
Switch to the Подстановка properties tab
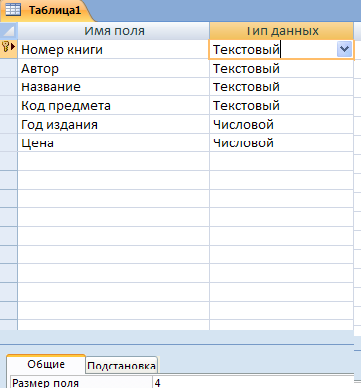[x=121, y=366]
